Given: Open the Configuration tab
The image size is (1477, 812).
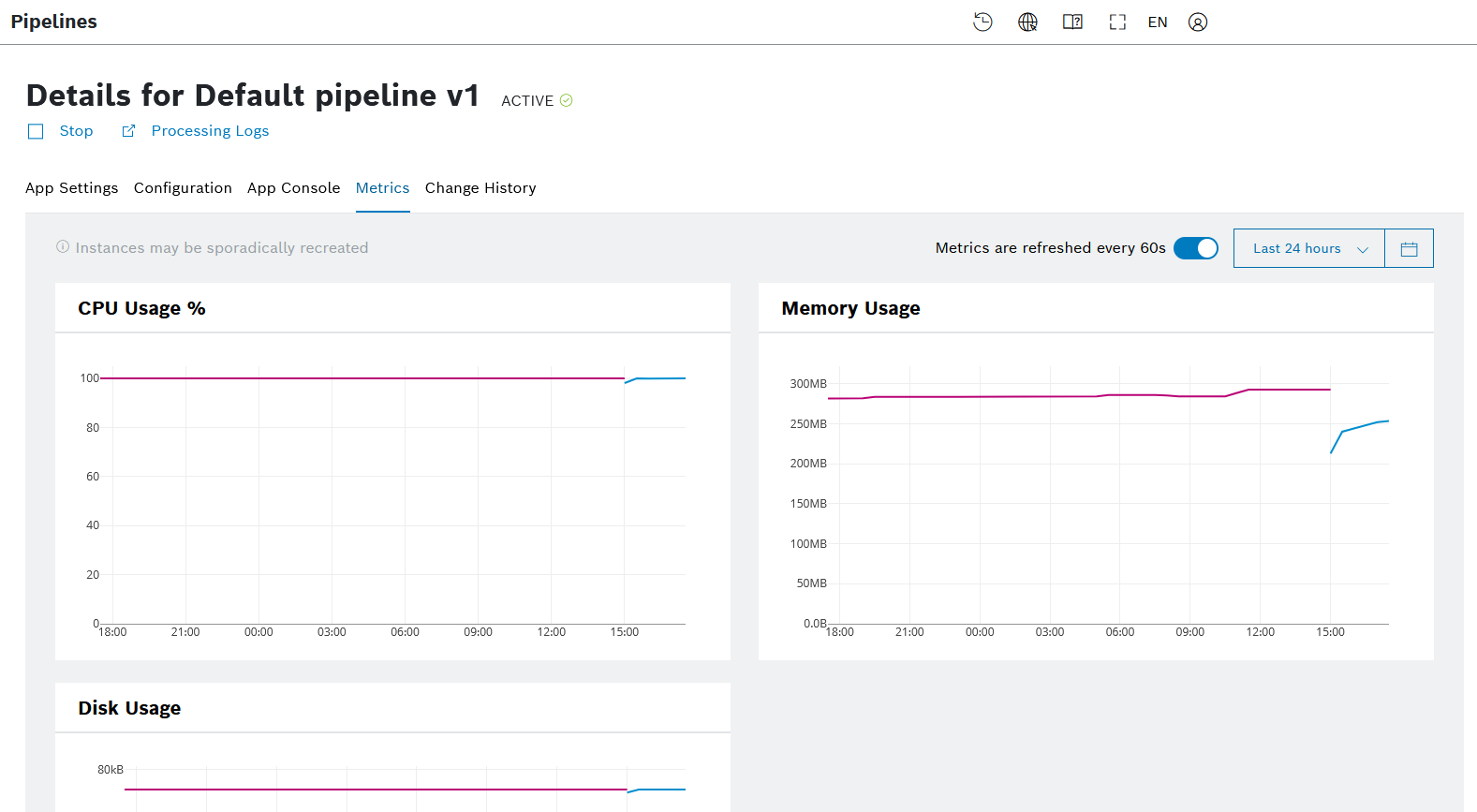Looking at the screenshot, I should [x=183, y=188].
